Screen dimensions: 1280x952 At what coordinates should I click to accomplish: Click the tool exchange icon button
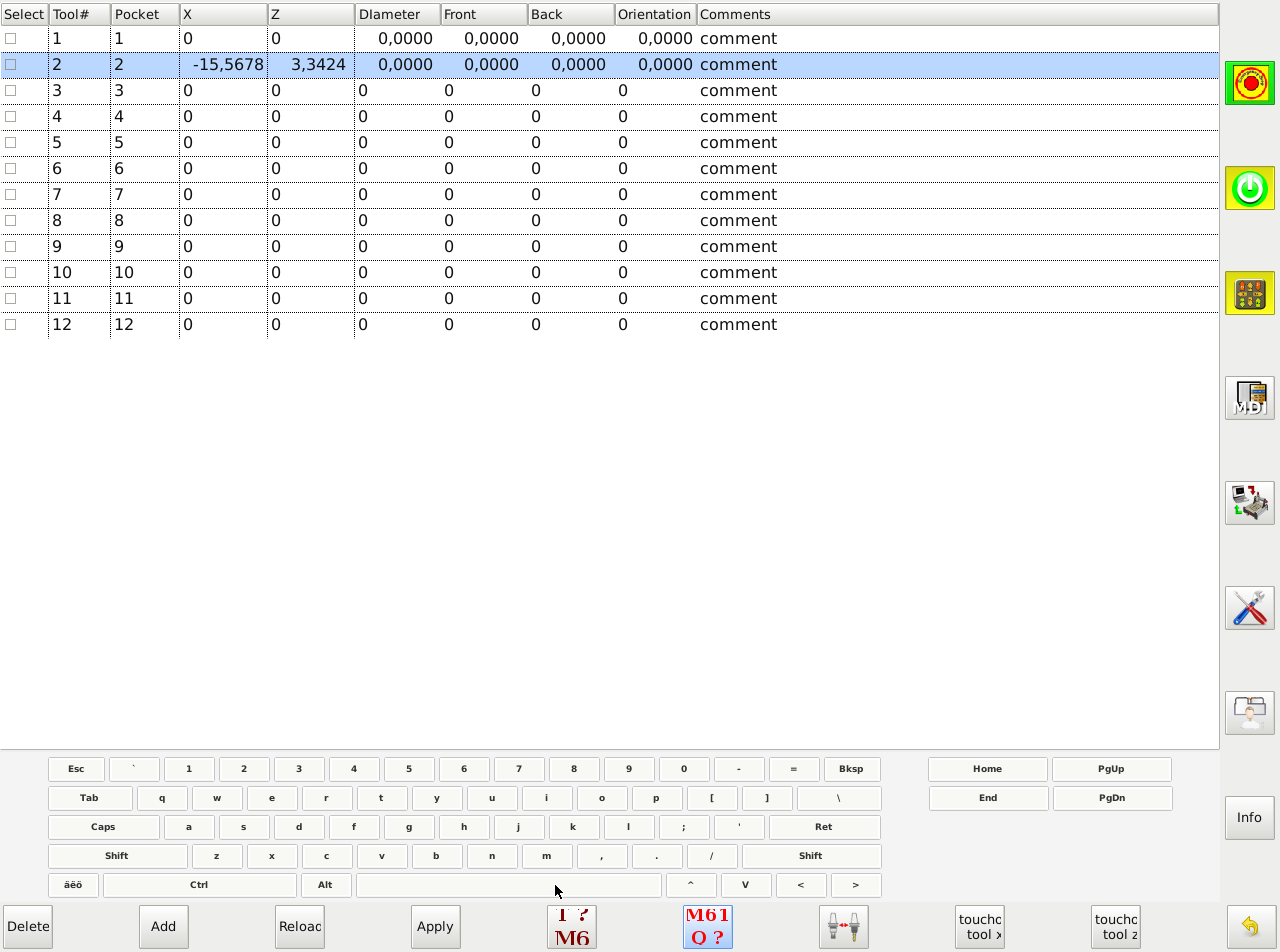pos(844,927)
